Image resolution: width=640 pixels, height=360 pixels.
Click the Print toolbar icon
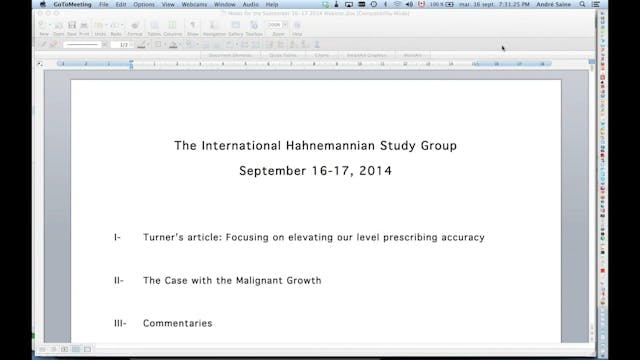tap(84, 26)
